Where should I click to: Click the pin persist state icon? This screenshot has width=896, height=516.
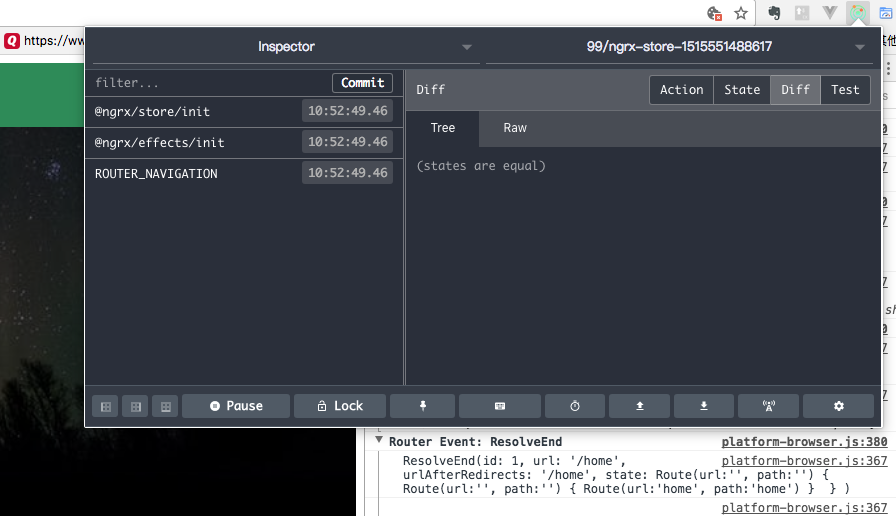pos(423,406)
